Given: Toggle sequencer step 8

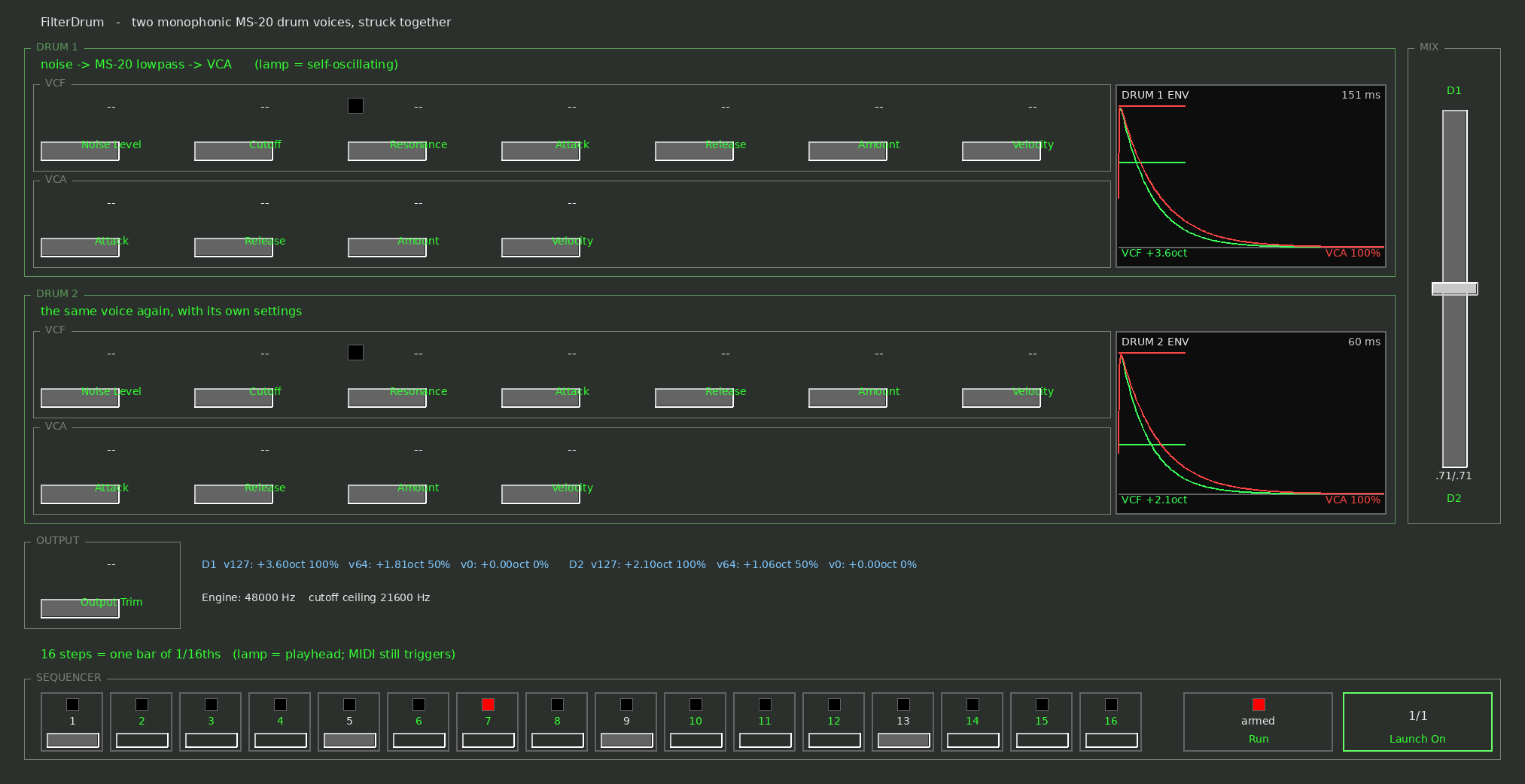Looking at the screenshot, I should pyautogui.click(x=557, y=740).
